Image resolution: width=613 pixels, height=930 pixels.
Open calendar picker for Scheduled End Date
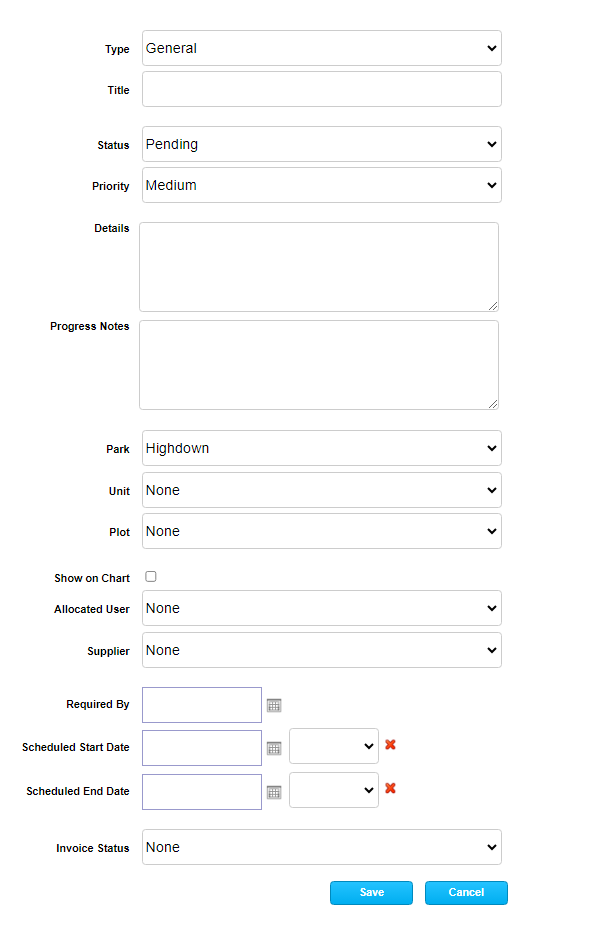pos(274,792)
